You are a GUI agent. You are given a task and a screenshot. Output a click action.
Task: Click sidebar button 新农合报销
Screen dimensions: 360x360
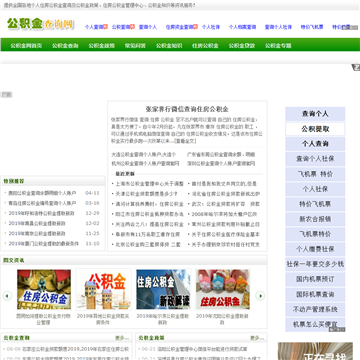[x=315, y=219]
